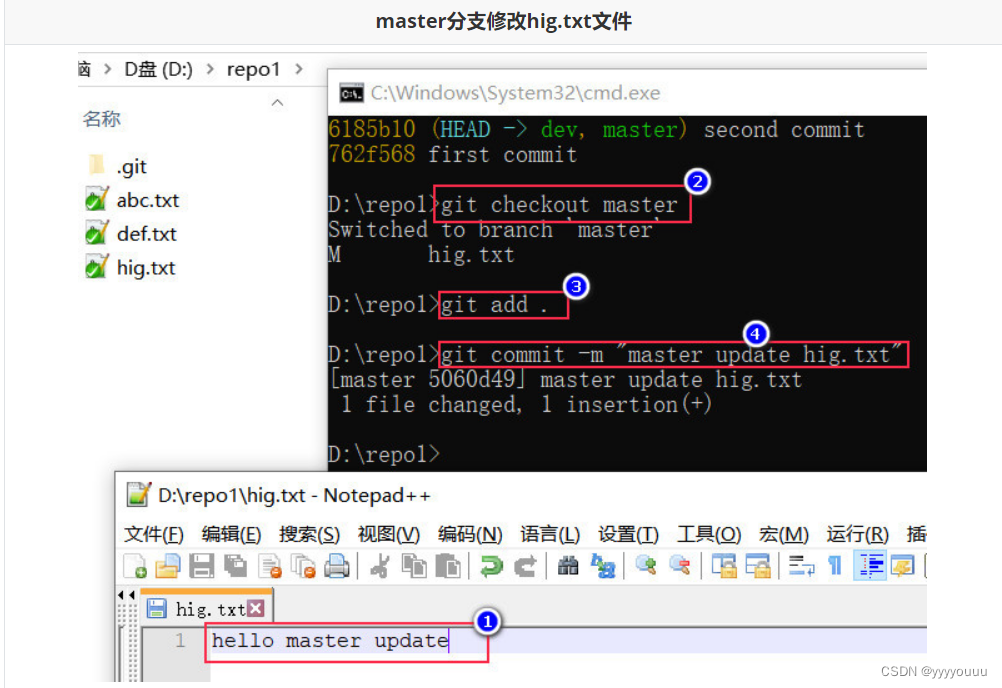Click the Undo arrow icon
The height and width of the screenshot is (688, 1002).
[x=490, y=566]
